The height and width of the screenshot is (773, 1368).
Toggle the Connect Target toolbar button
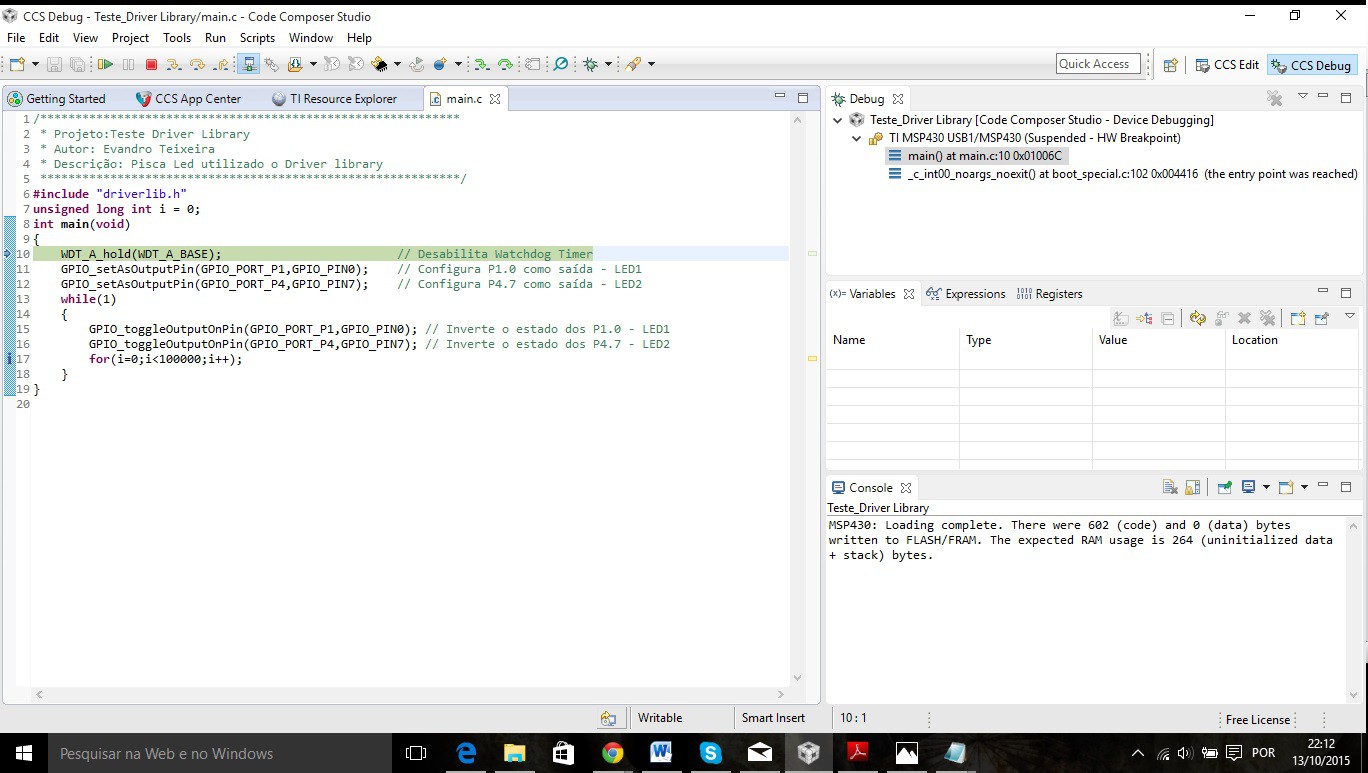point(248,64)
